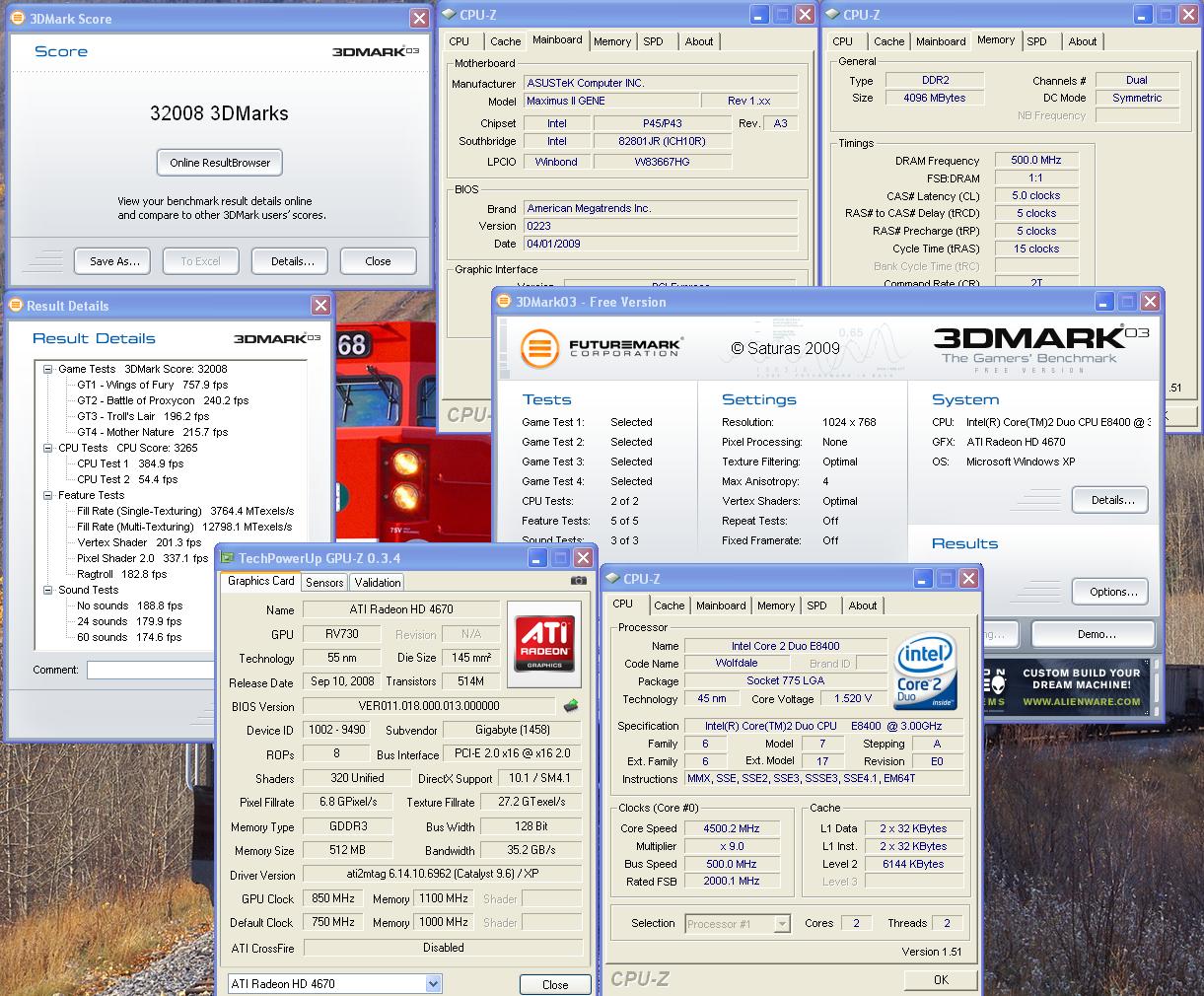Click the Online ResultBrowser button
Screen dimensions: 1204x996
click(x=220, y=163)
